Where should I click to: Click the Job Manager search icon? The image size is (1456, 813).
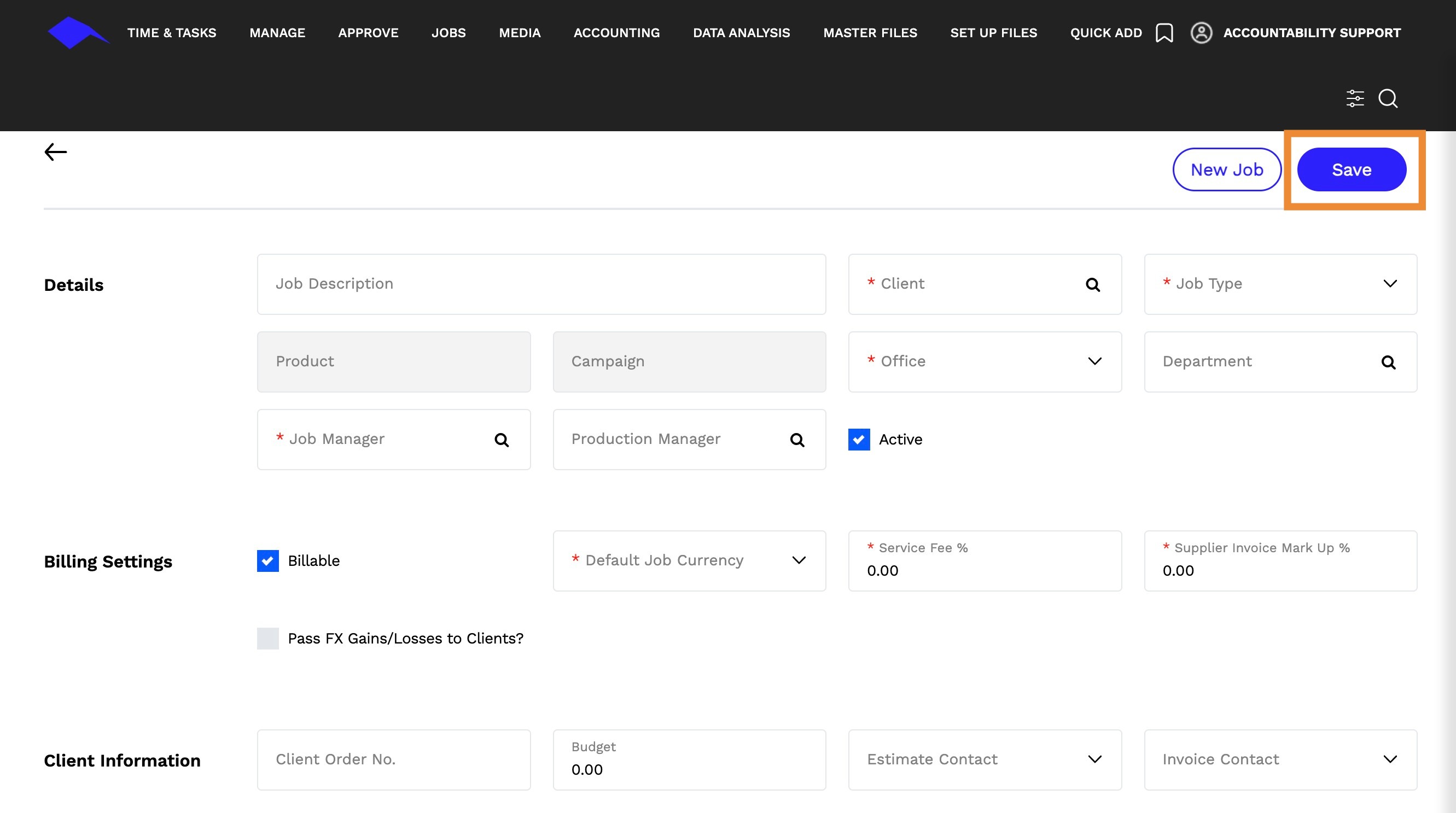pyautogui.click(x=502, y=440)
